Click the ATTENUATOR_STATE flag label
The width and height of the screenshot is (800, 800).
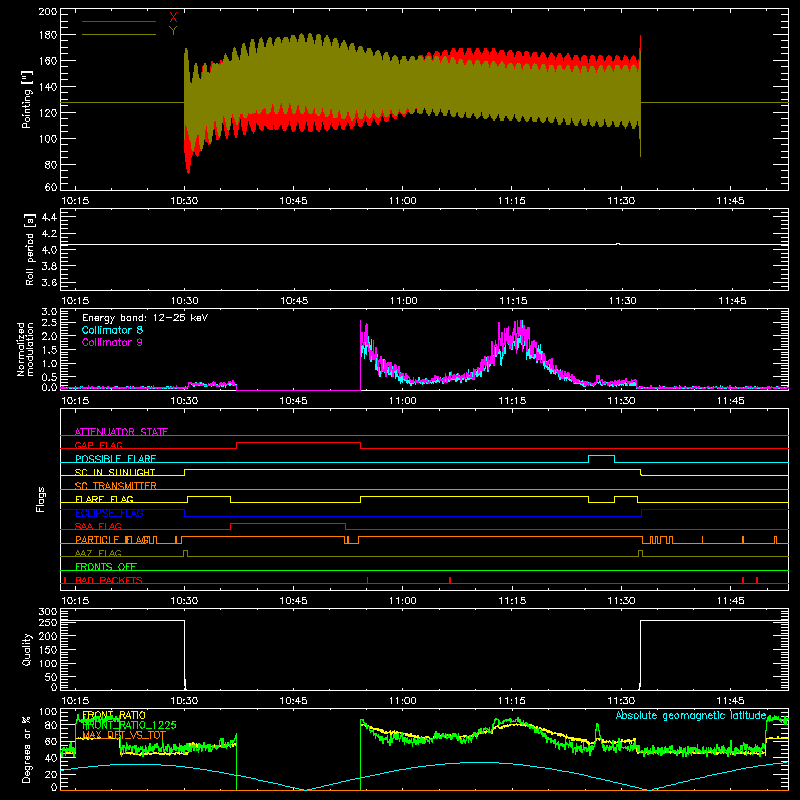click(121, 432)
